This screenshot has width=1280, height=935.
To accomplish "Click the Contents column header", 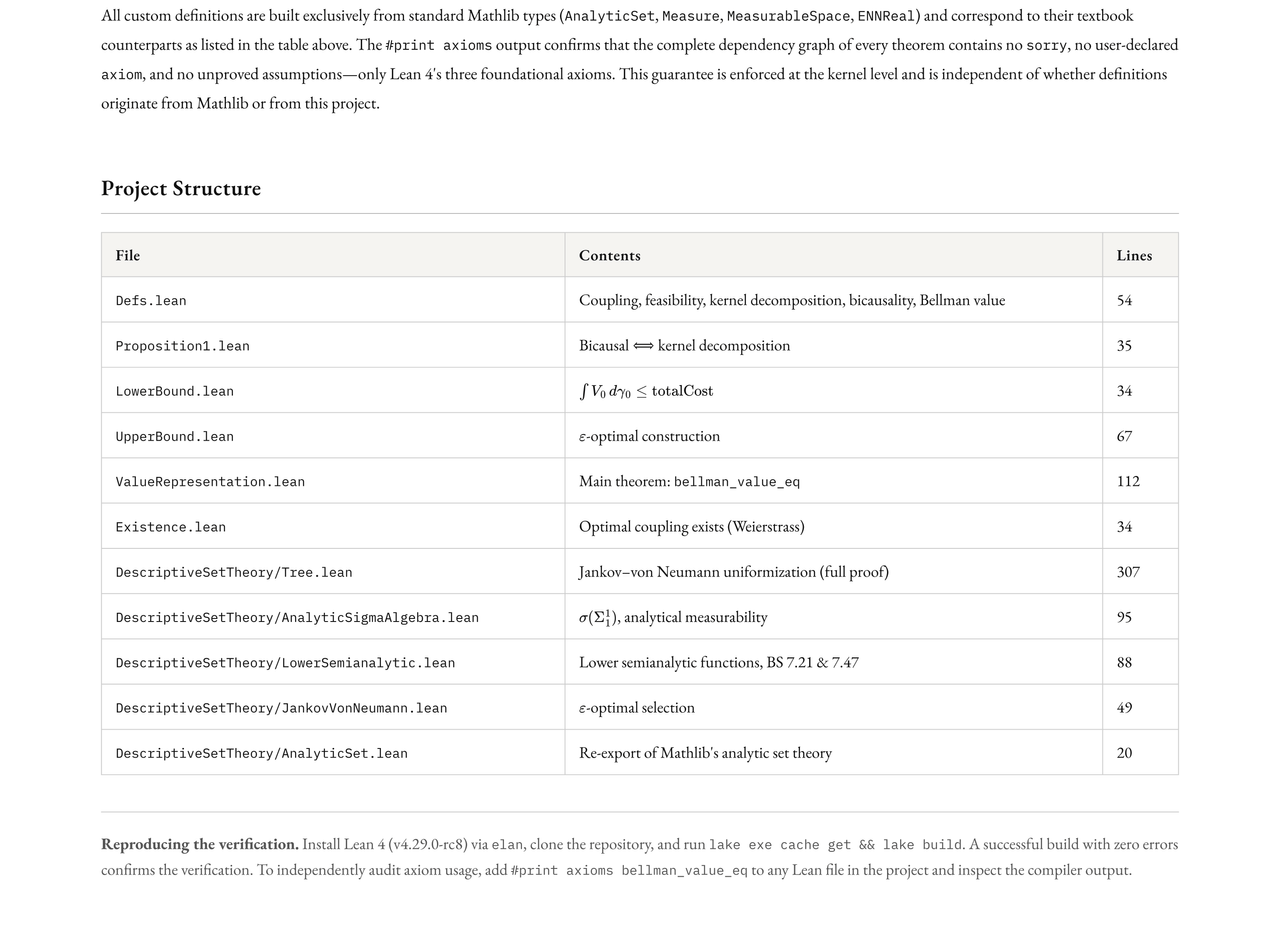I will pyautogui.click(x=610, y=255).
